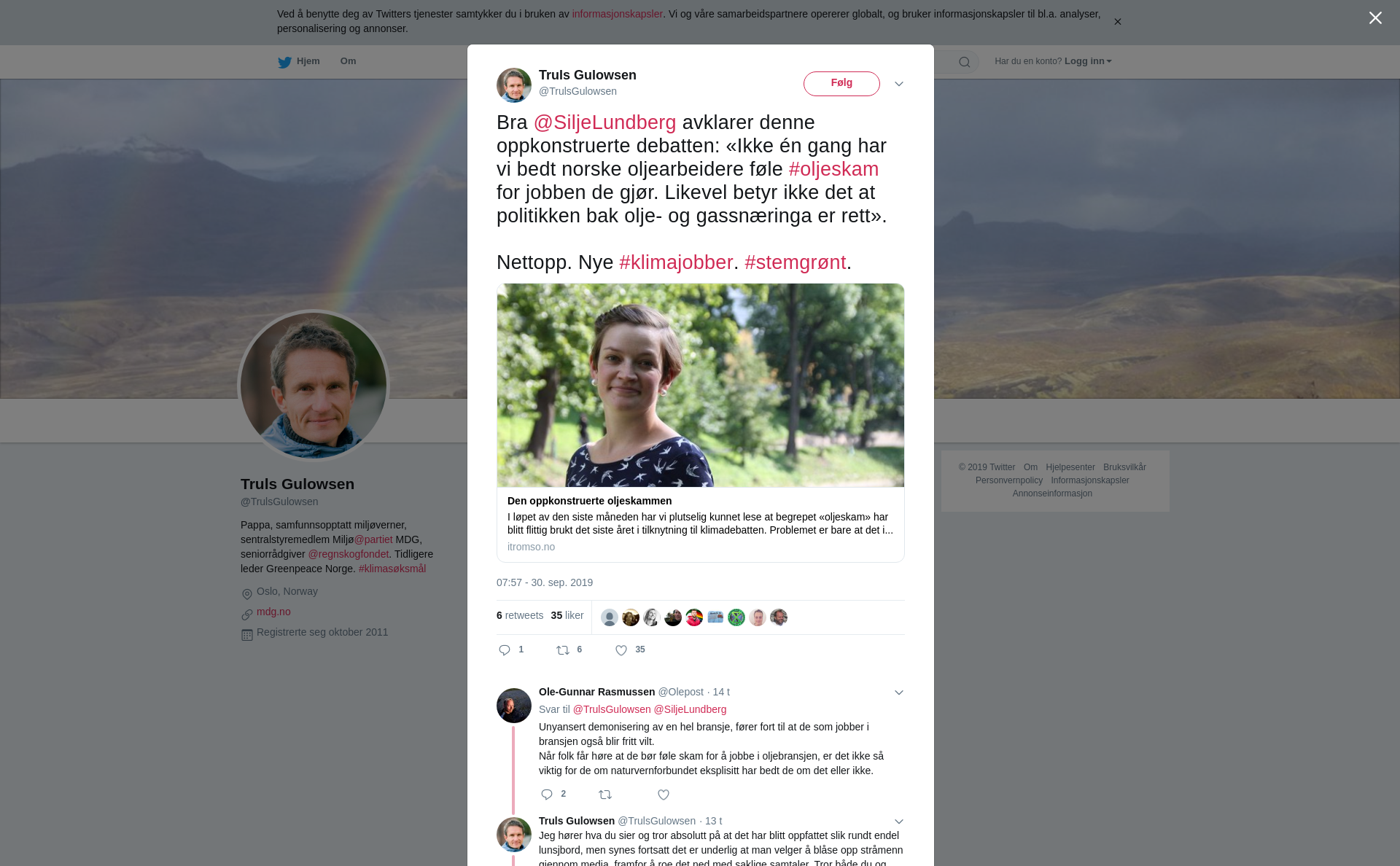1400x866 pixels.
Task: Expand options on Ole-Gunnar Rasmussen's reply
Action: pos(899,693)
